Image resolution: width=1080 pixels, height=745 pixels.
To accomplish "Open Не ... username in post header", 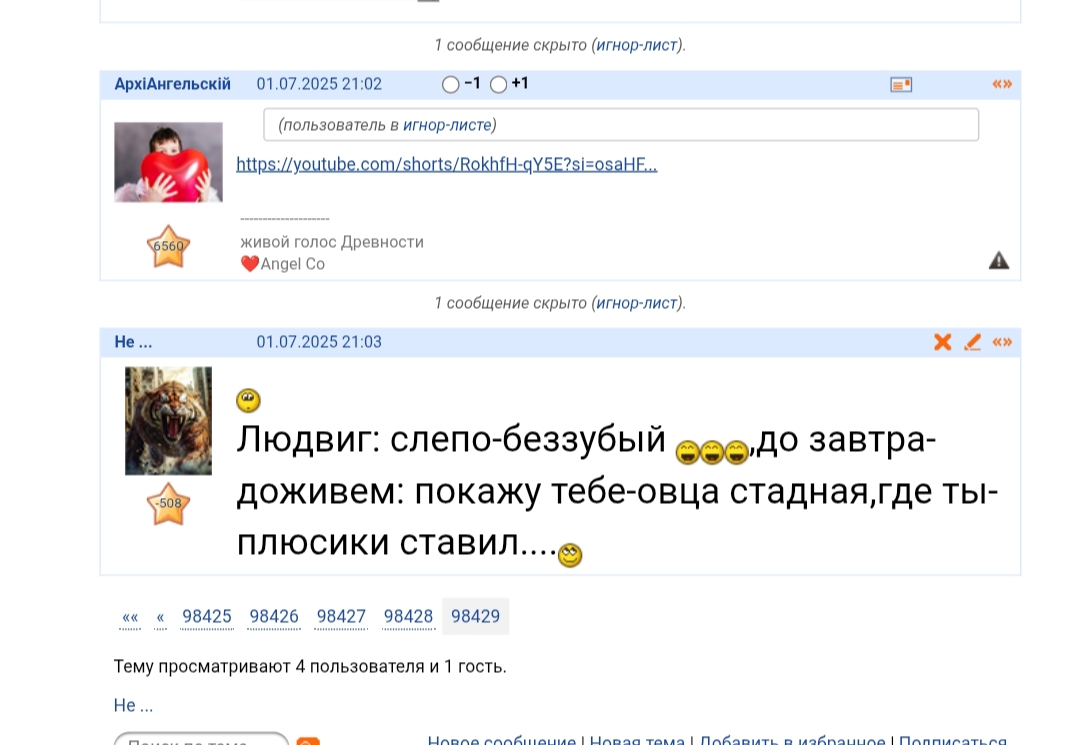I will point(134,342).
